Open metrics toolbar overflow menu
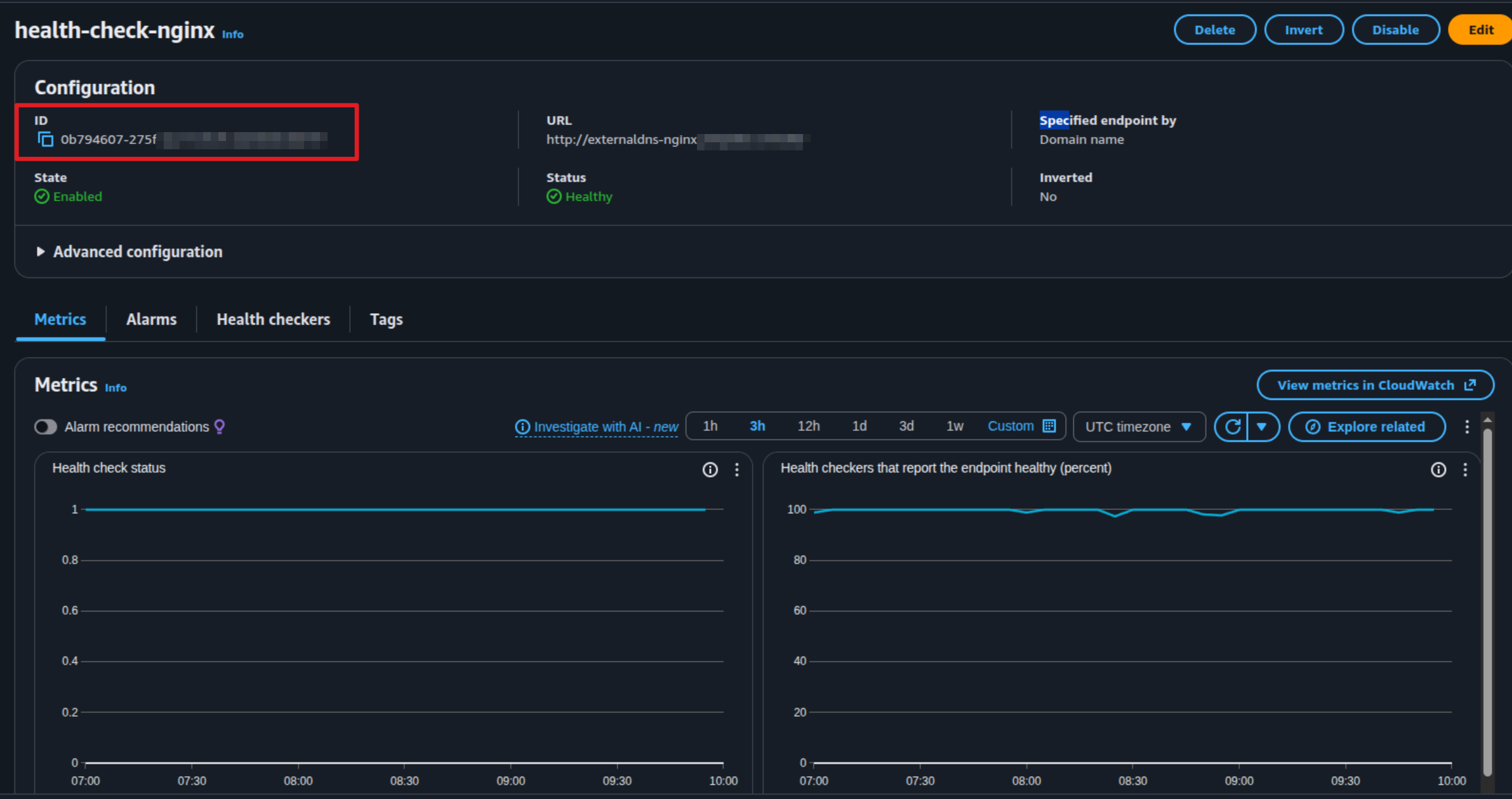1512x799 pixels. coord(1466,427)
